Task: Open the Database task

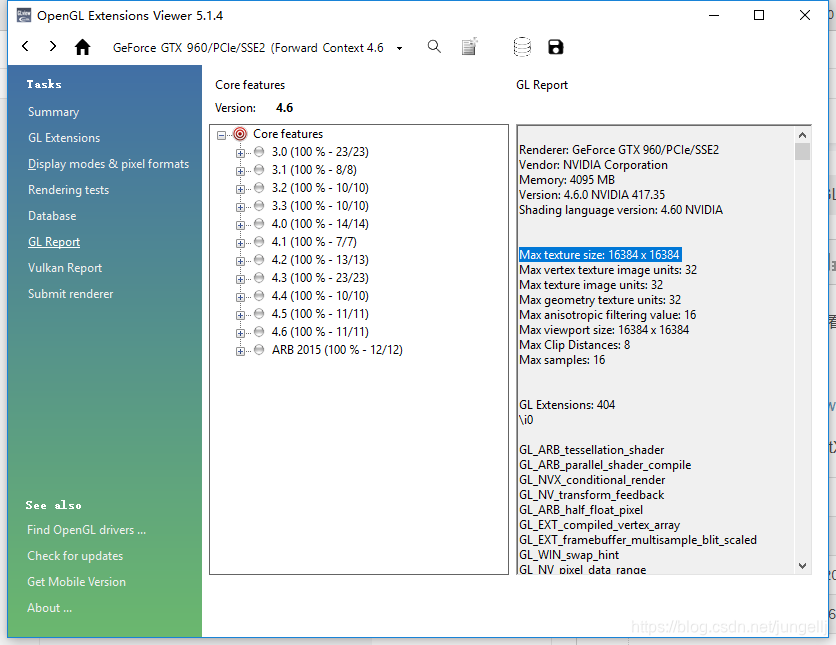Action: (52, 216)
